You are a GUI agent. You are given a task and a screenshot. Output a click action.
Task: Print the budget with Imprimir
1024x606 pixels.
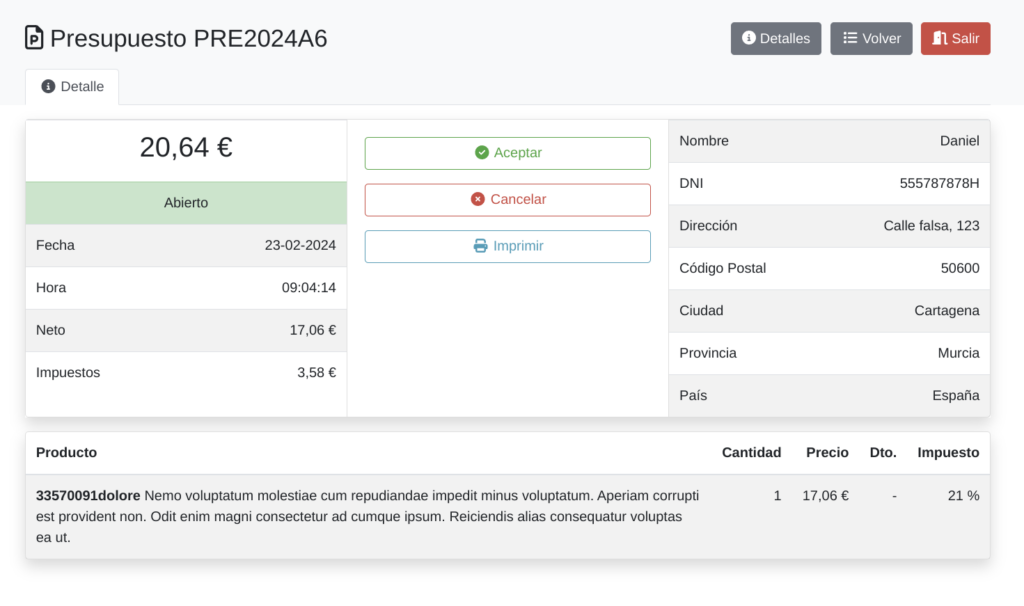507,246
